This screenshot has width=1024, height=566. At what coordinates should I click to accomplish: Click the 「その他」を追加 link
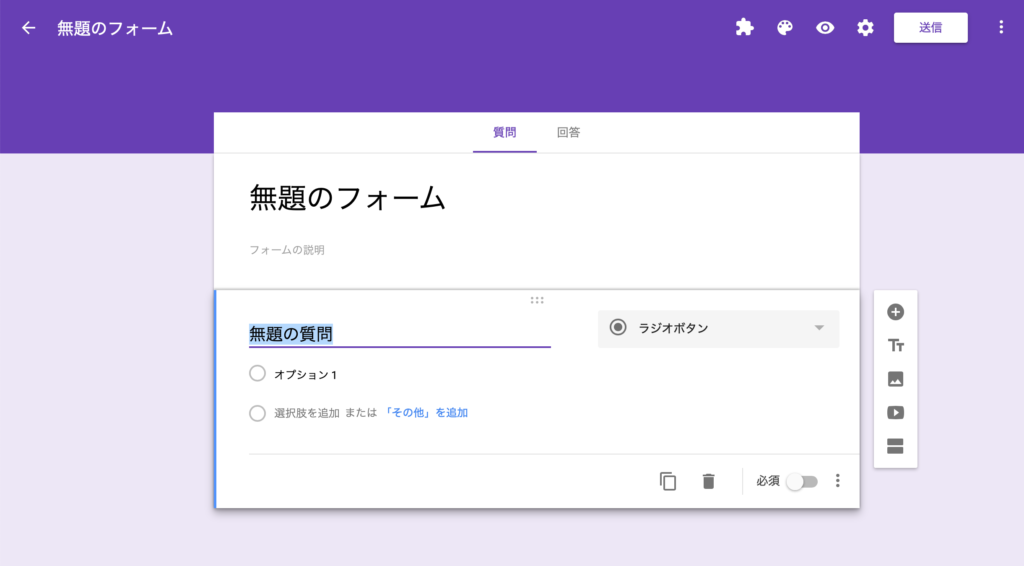[425, 413]
